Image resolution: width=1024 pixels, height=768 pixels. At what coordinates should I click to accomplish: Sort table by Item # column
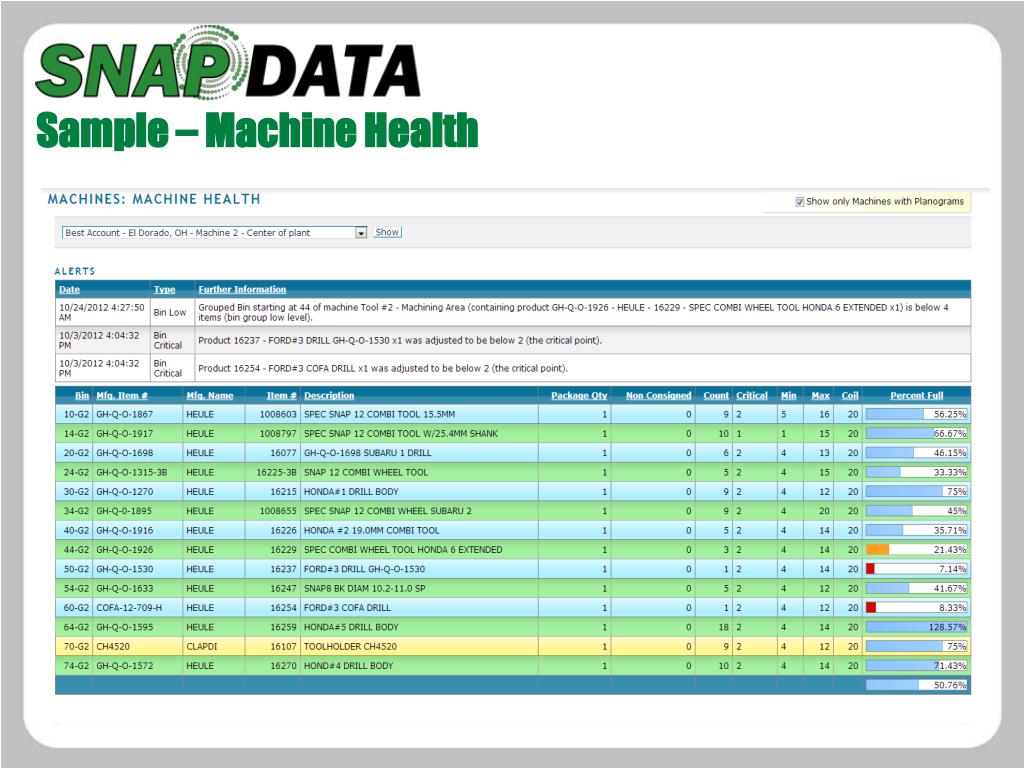click(281, 395)
